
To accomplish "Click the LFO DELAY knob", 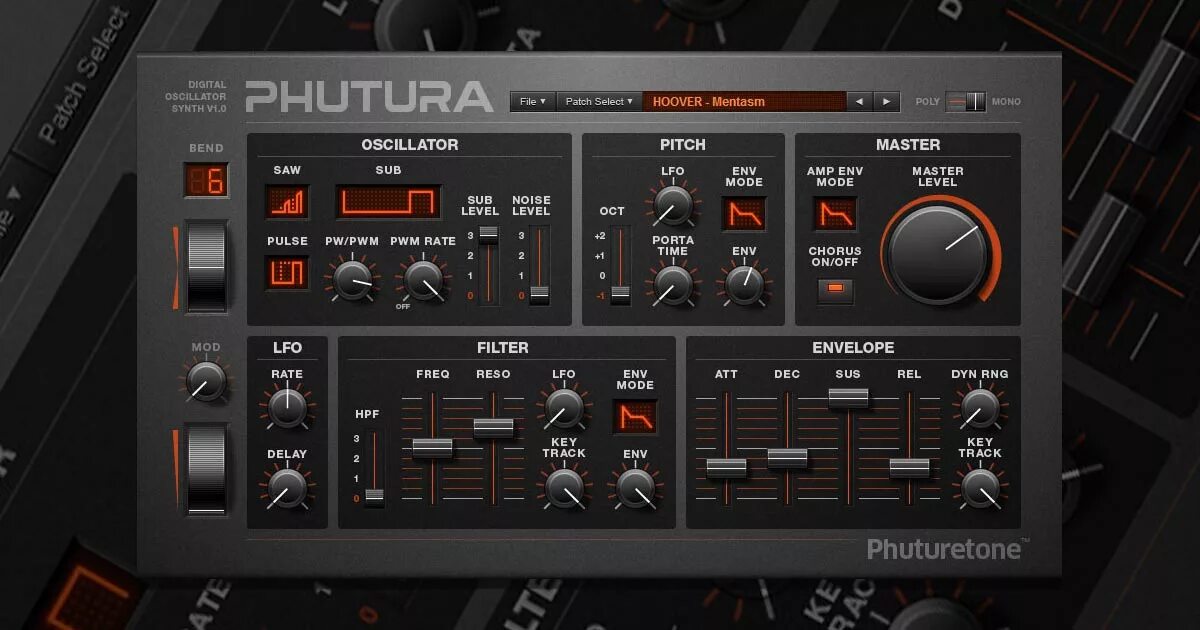I will click(x=286, y=488).
